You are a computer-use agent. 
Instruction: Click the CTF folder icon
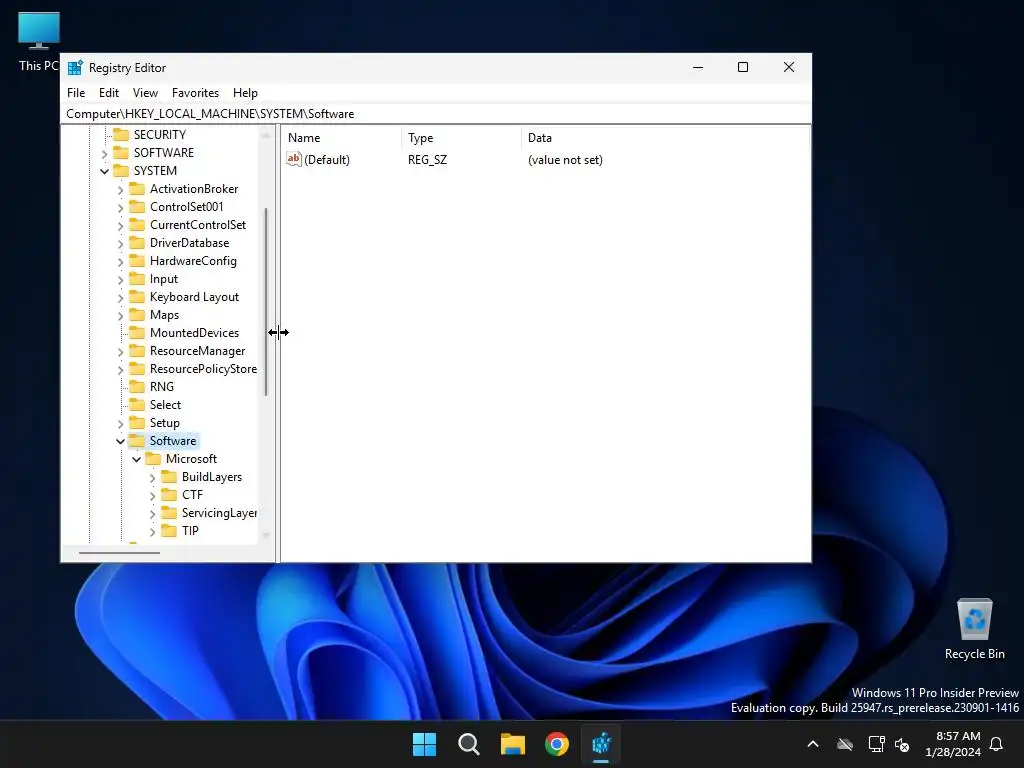169,495
